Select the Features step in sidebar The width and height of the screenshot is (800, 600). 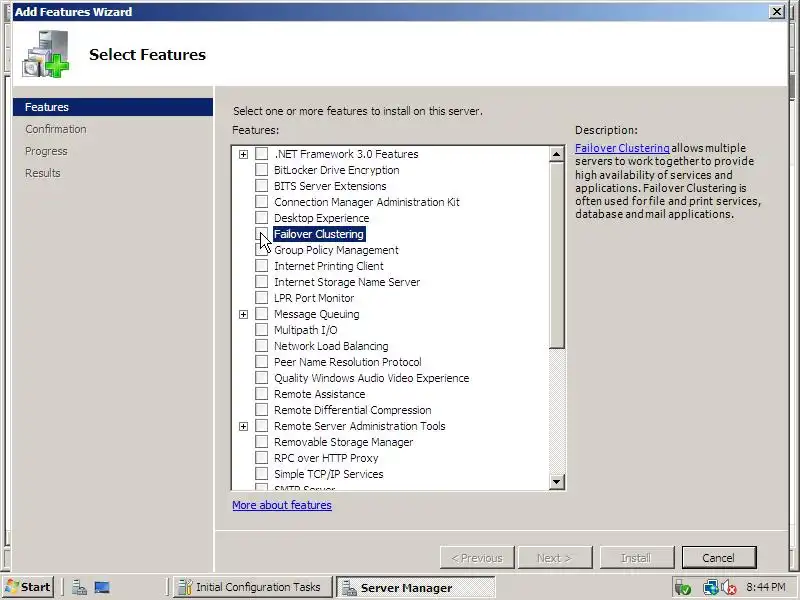point(113,107)
